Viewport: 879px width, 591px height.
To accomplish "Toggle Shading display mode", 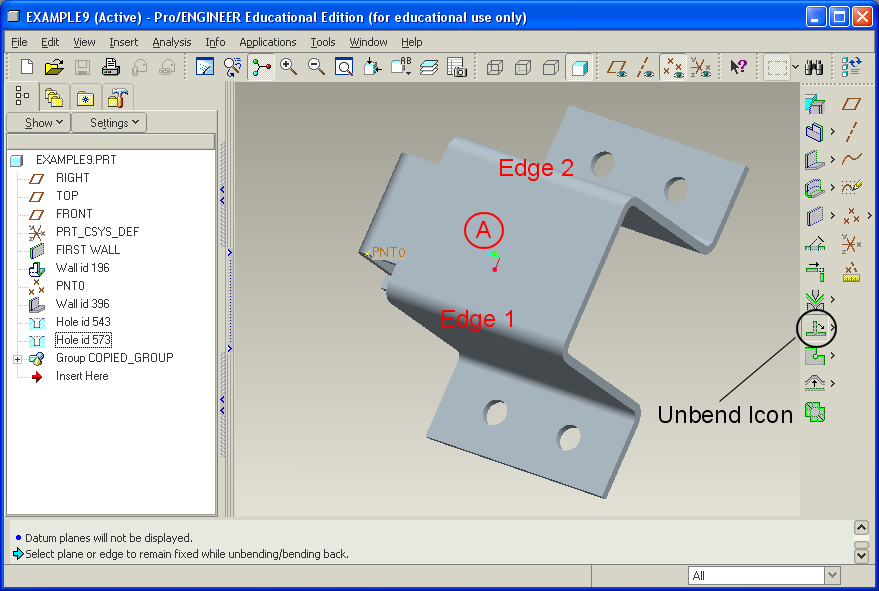I will tap(578, 67).
